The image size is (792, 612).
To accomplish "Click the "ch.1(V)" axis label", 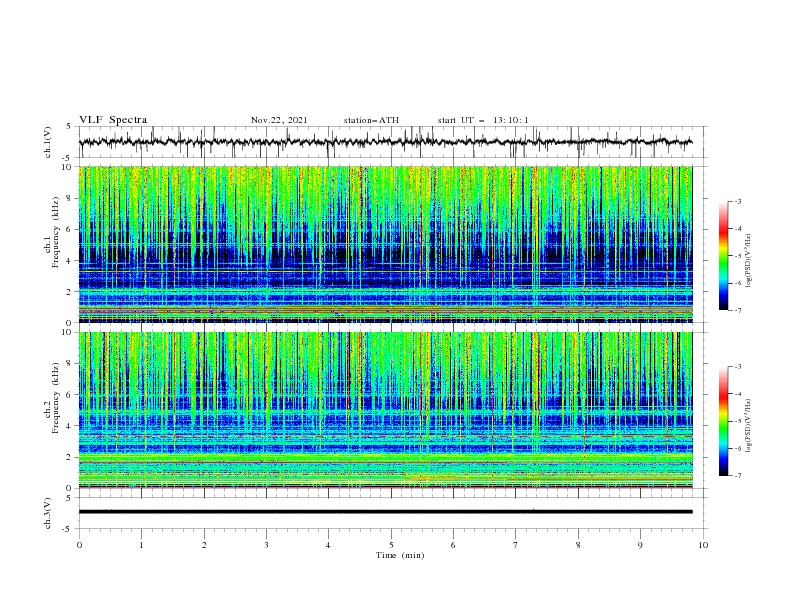I will pyautogui.click(x=48, y=142).
